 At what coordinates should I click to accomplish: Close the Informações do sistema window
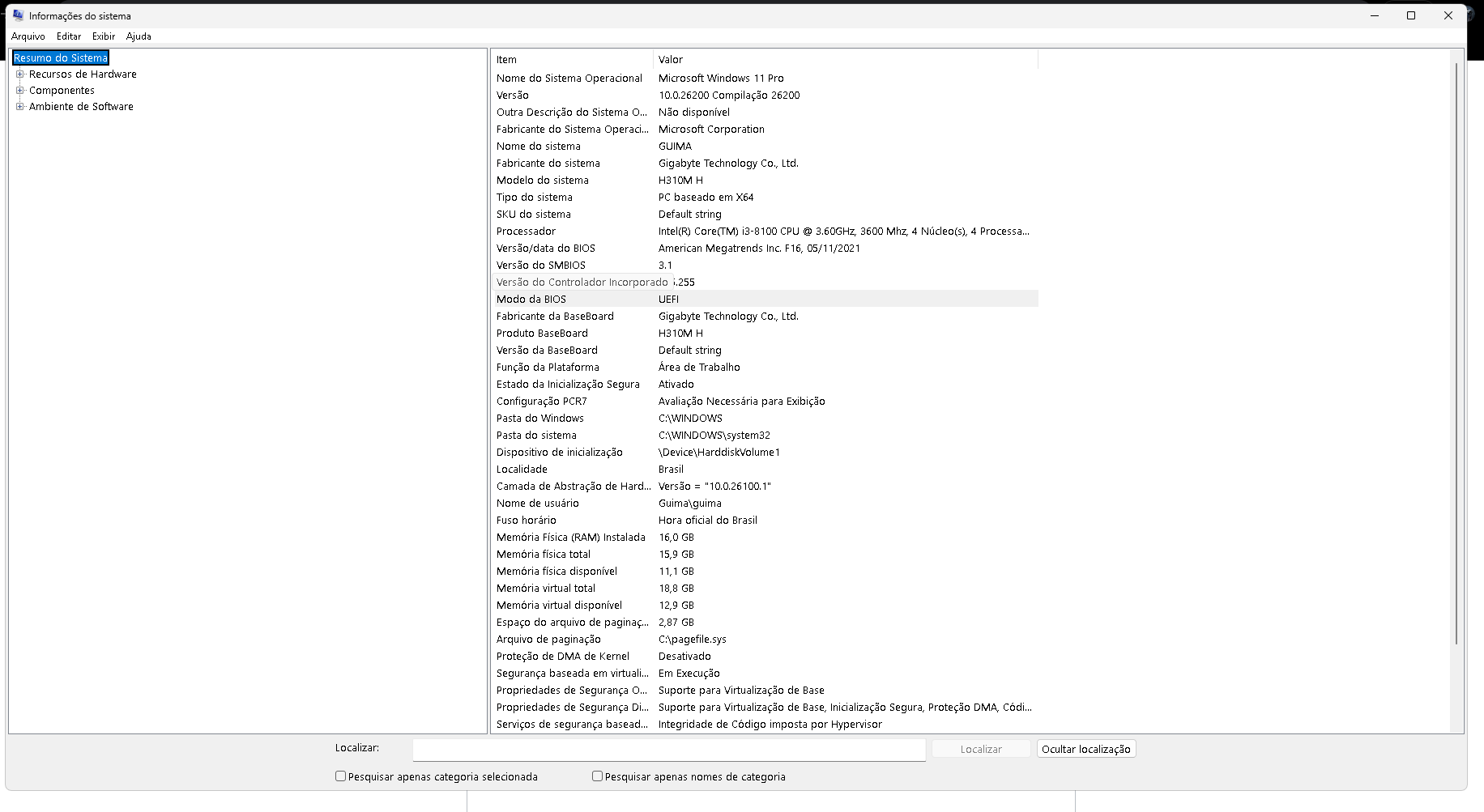[1448, 15]
